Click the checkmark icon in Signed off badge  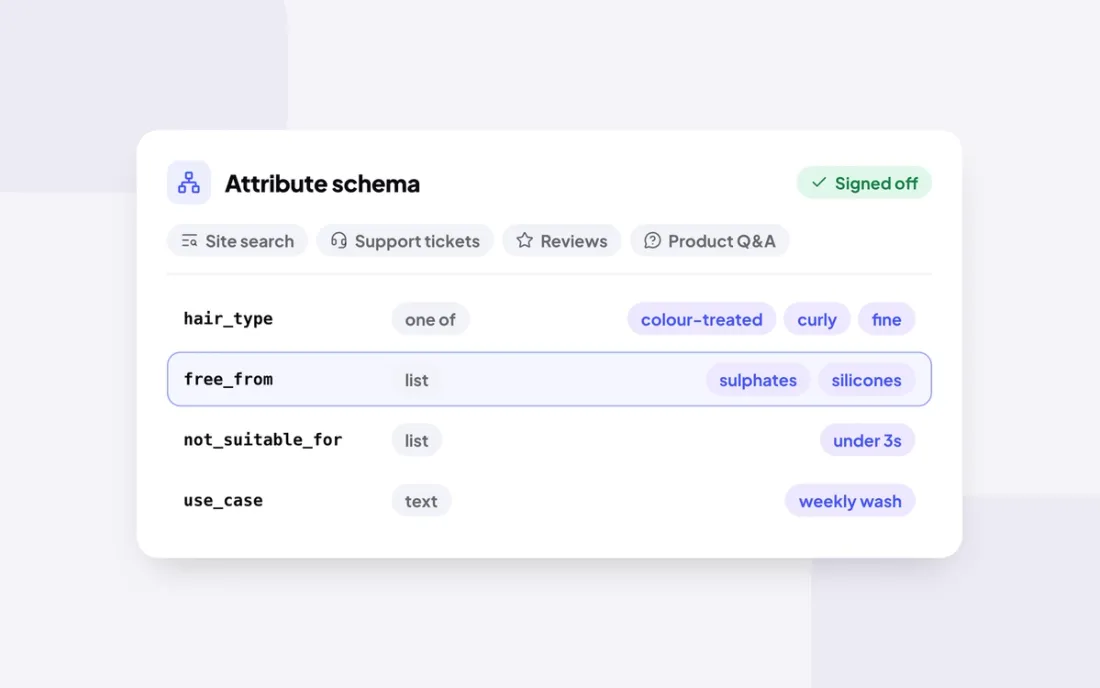819,182
